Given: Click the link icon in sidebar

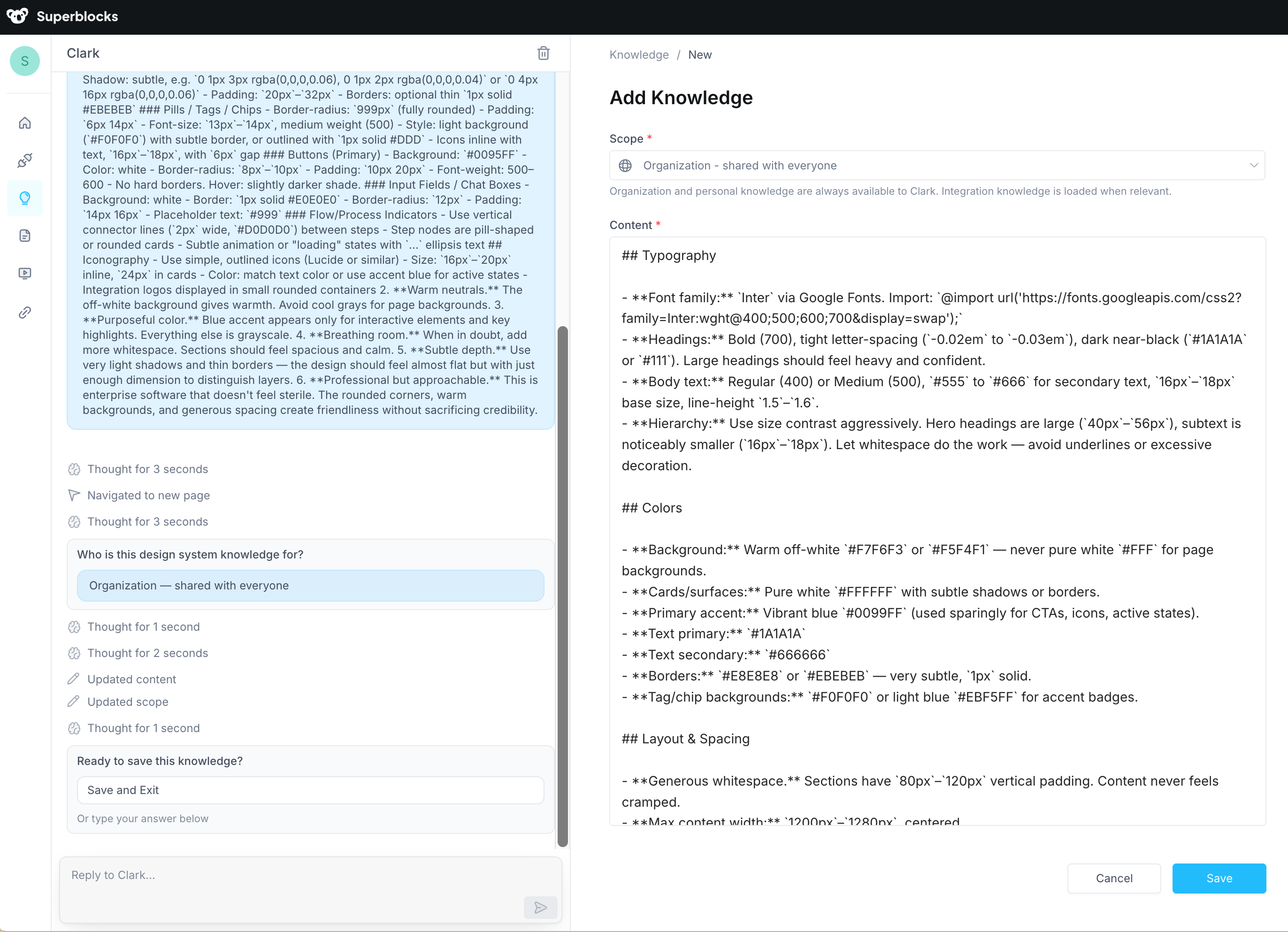Looking at the screenshot, I should 25,312.
